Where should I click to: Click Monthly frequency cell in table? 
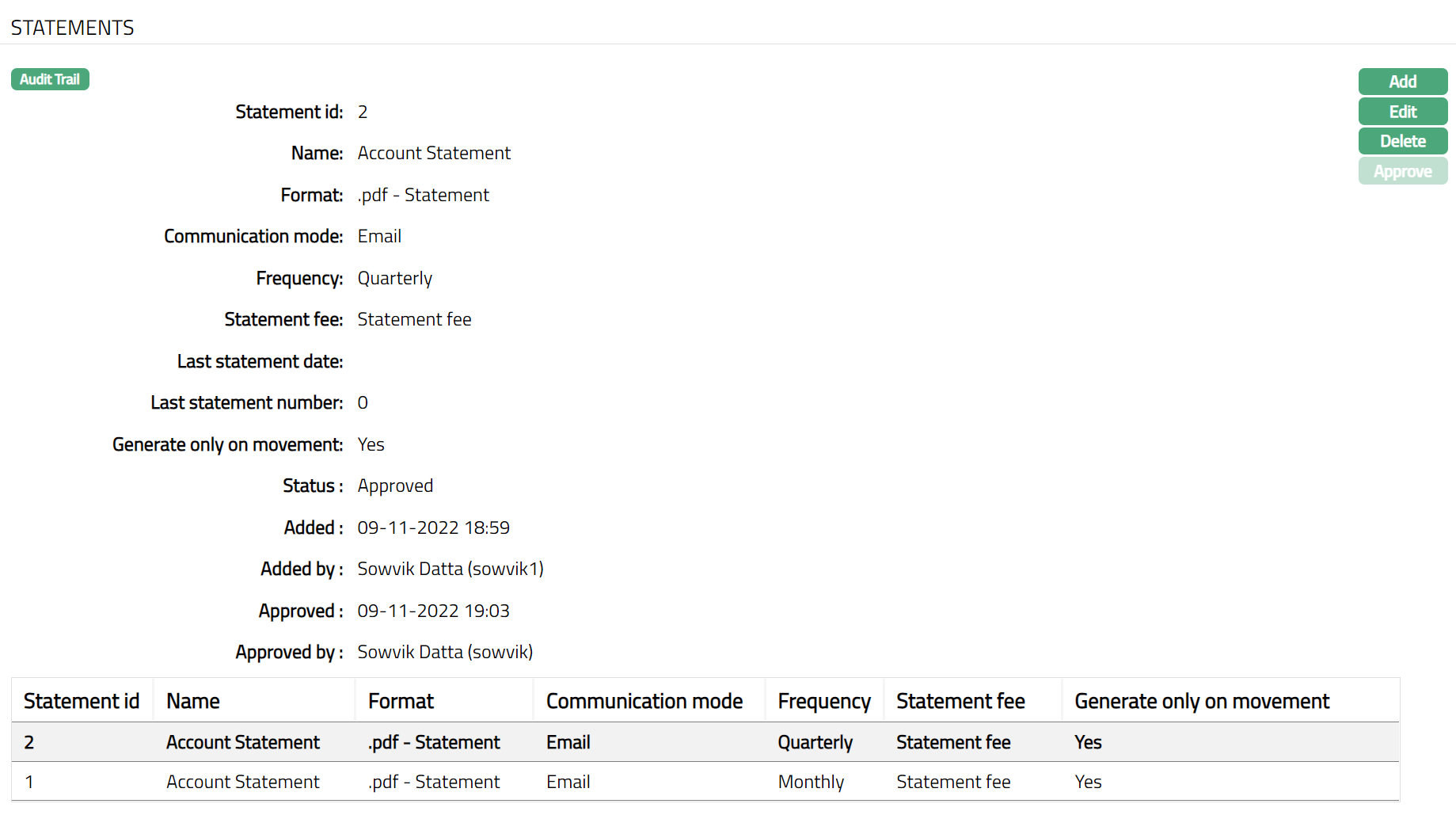coord(811,782)
